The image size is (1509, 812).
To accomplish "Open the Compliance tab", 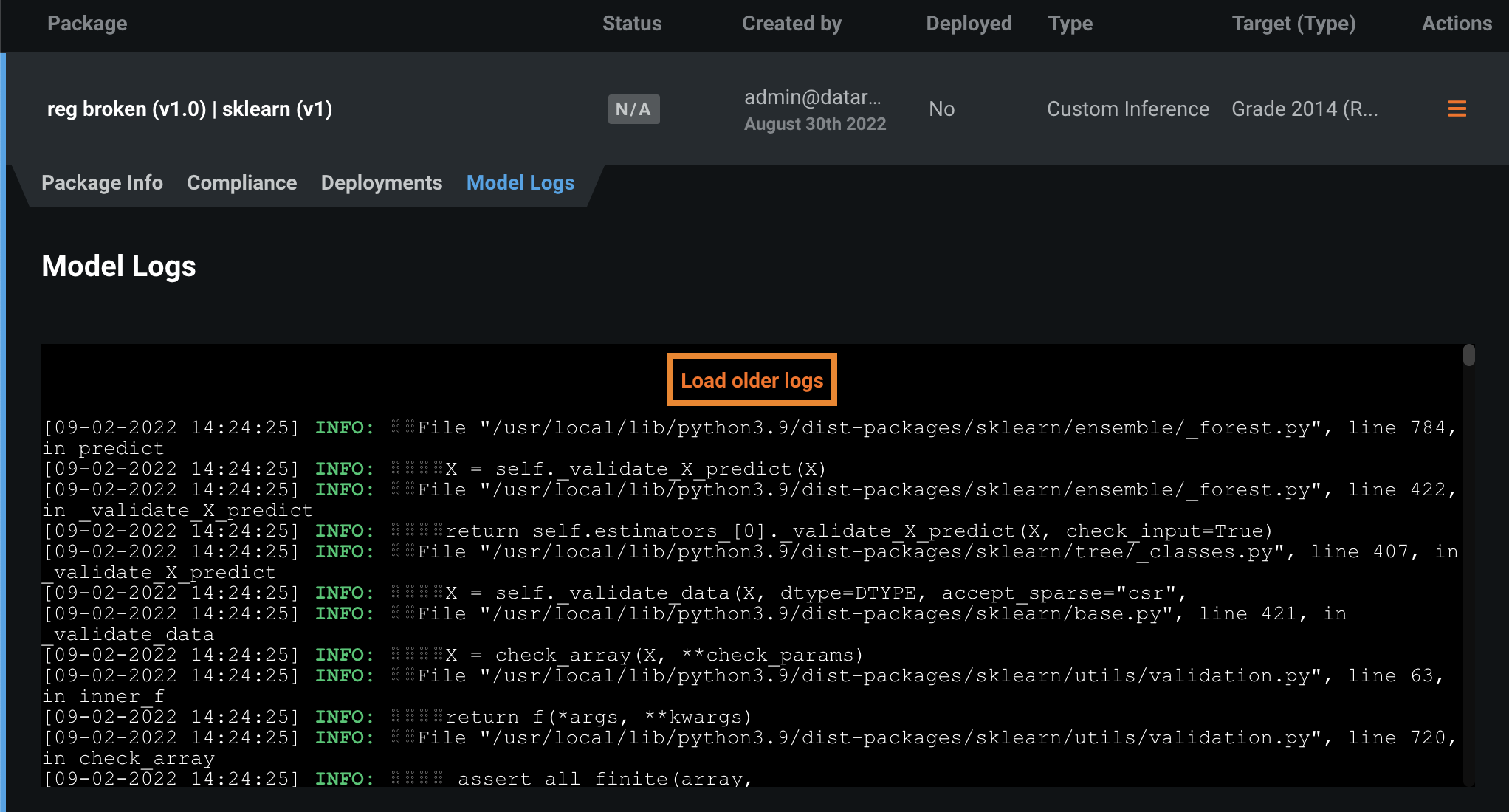I will pos(241,183).
